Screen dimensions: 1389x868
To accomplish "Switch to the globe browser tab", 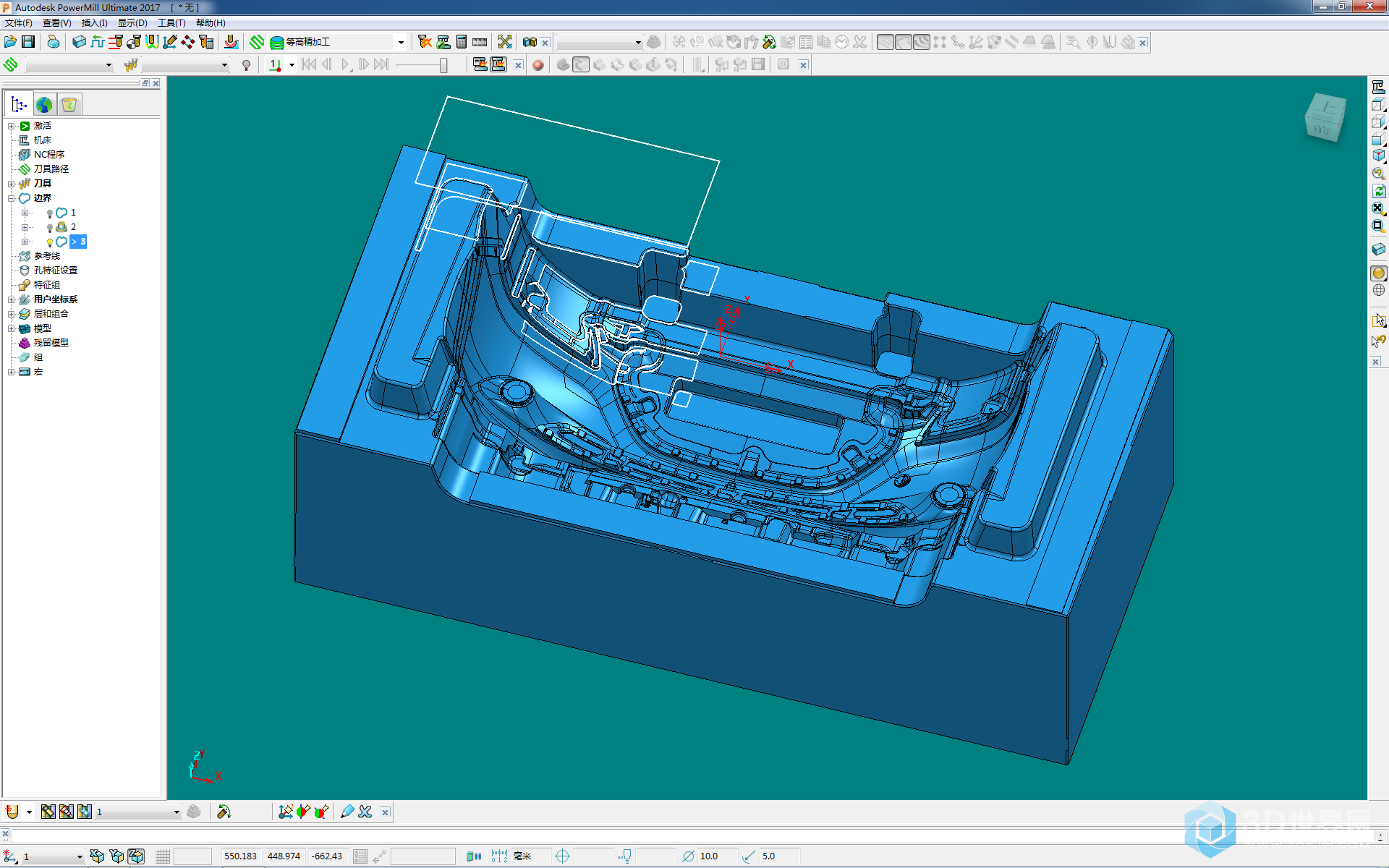I will pos(44,105).
